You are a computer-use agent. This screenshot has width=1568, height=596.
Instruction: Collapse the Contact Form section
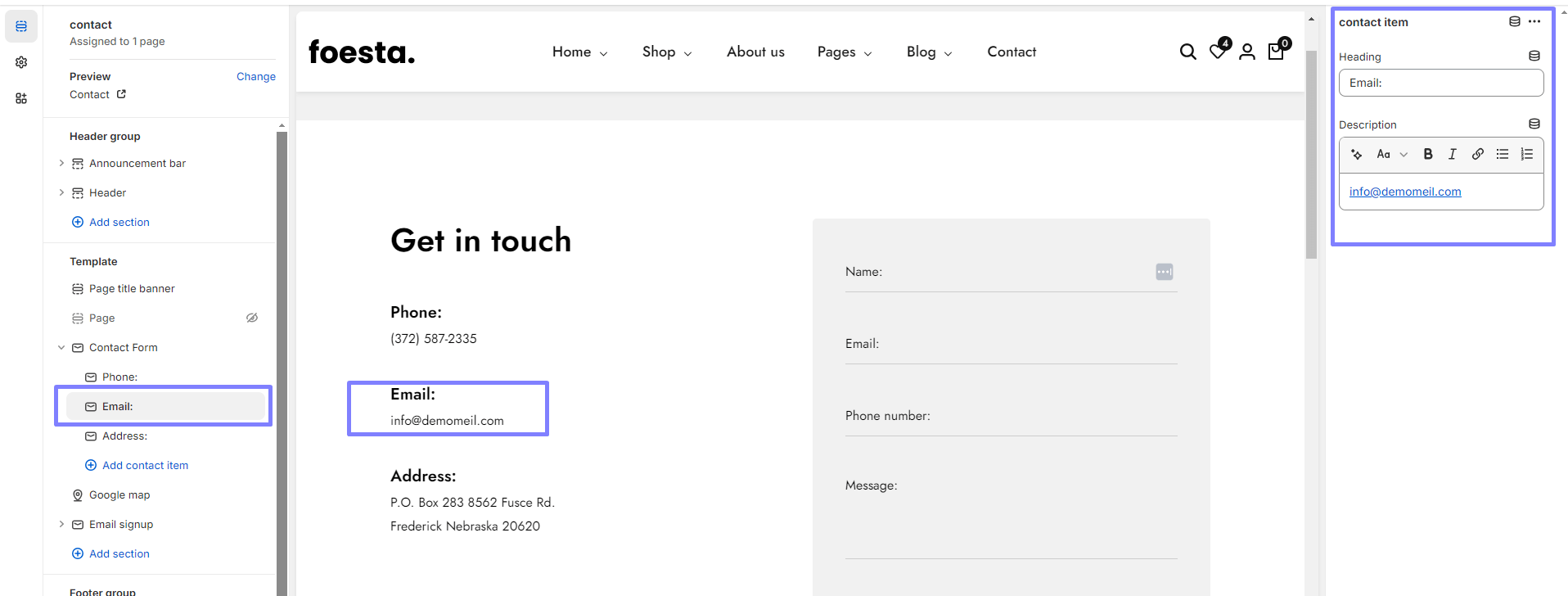coord(61,348)
